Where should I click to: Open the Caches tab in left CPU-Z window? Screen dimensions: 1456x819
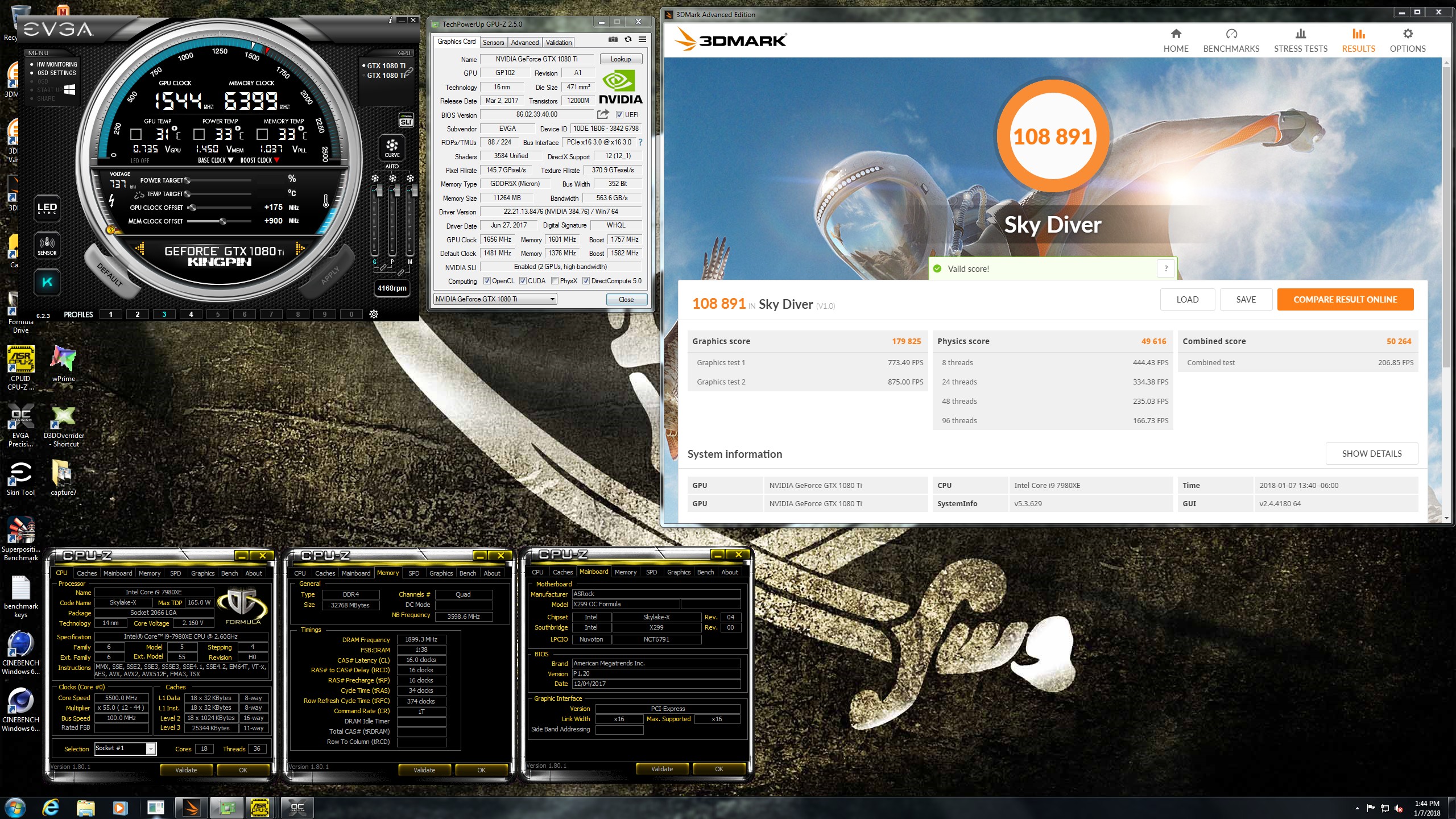pos(87,573)
